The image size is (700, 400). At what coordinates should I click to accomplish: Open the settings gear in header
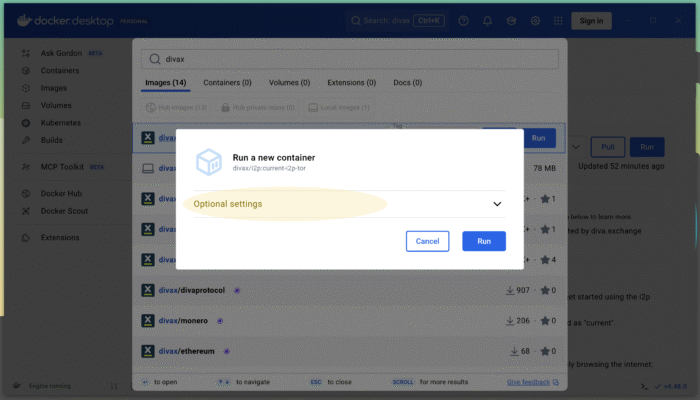click(x=535, y=21)
